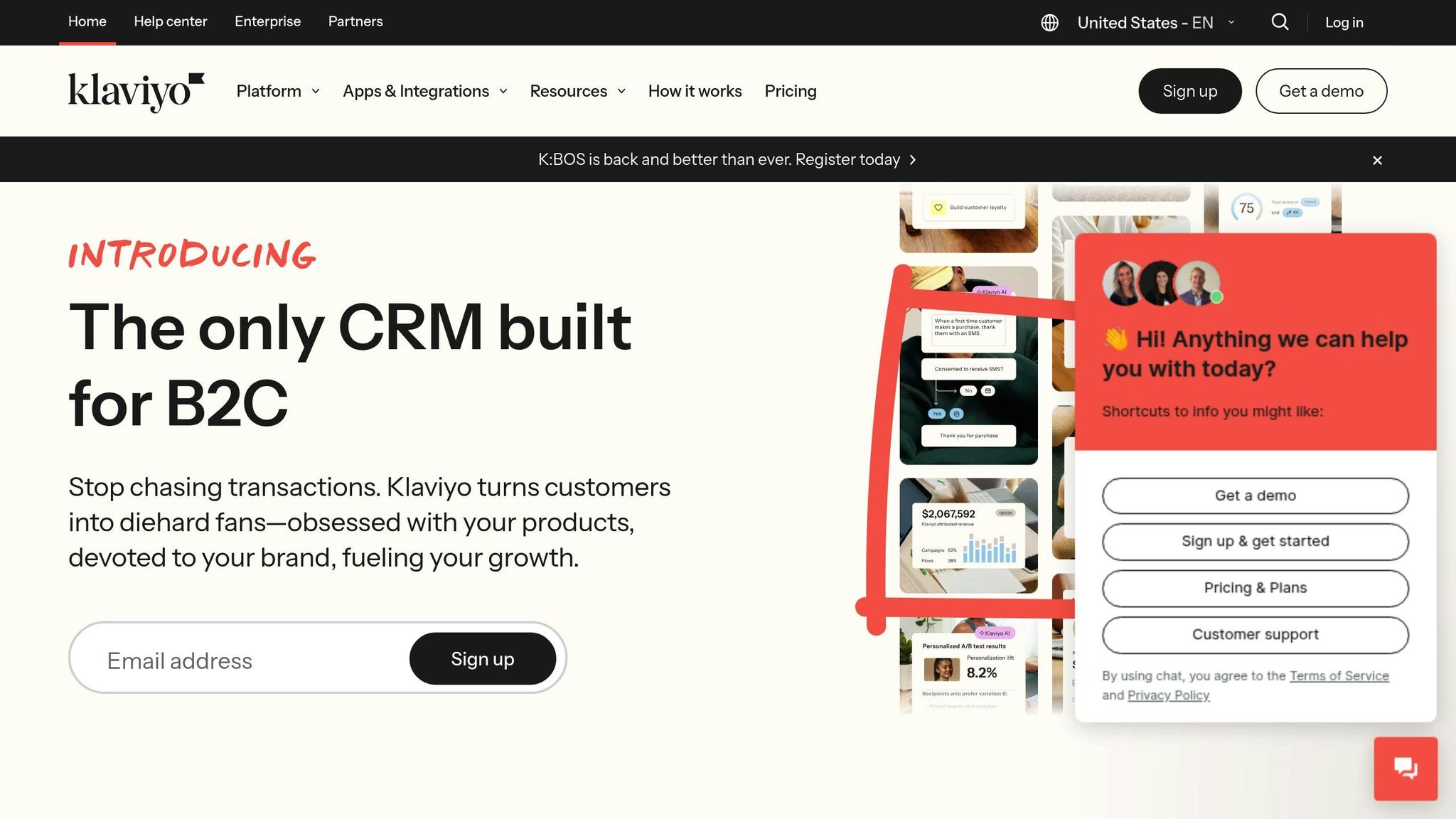1456x819 pixels.
Task: Choose Get a demo in chat
Action: pos(1256,496)
